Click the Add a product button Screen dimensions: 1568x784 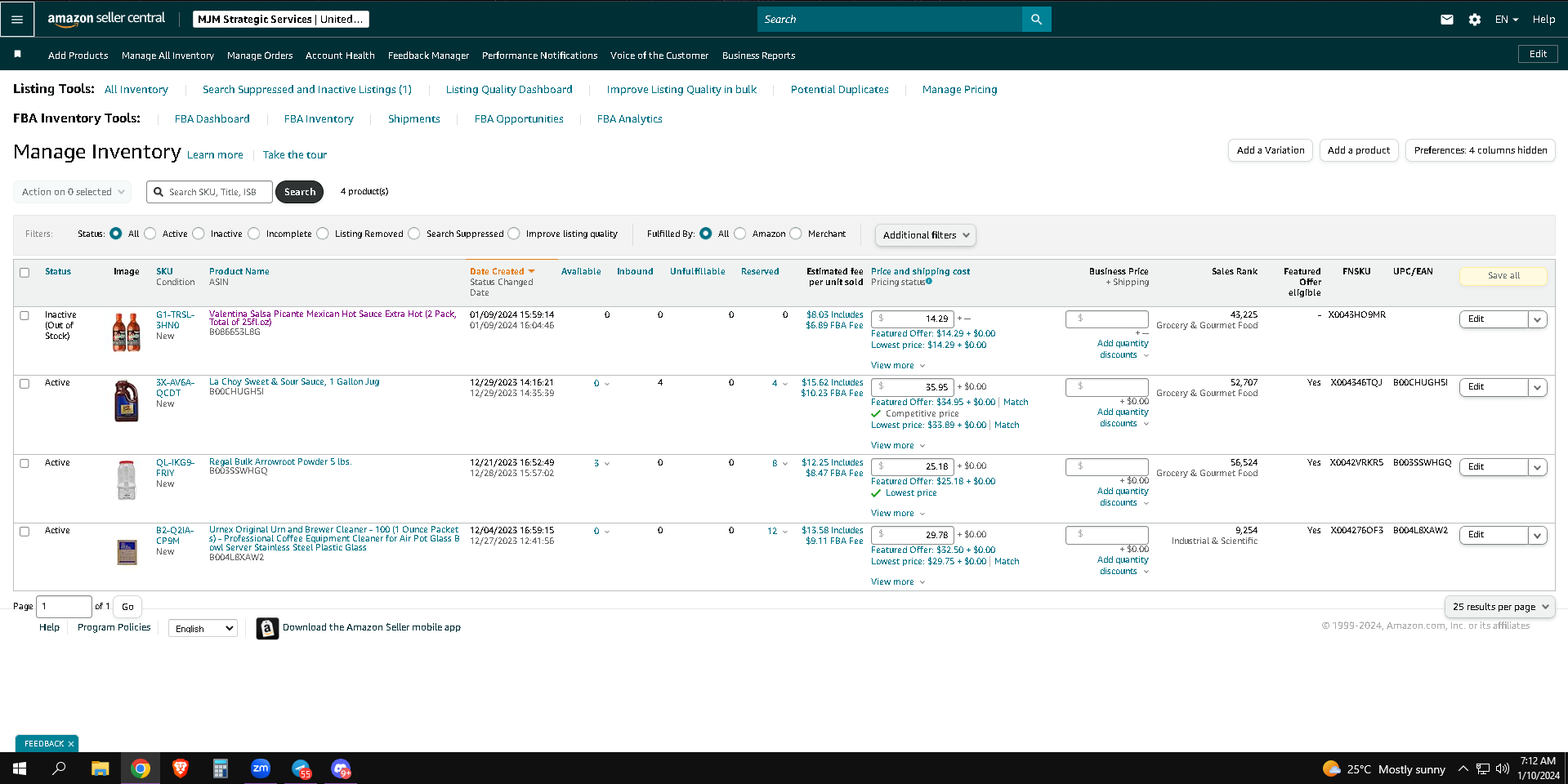click(x=1359, y=150)
